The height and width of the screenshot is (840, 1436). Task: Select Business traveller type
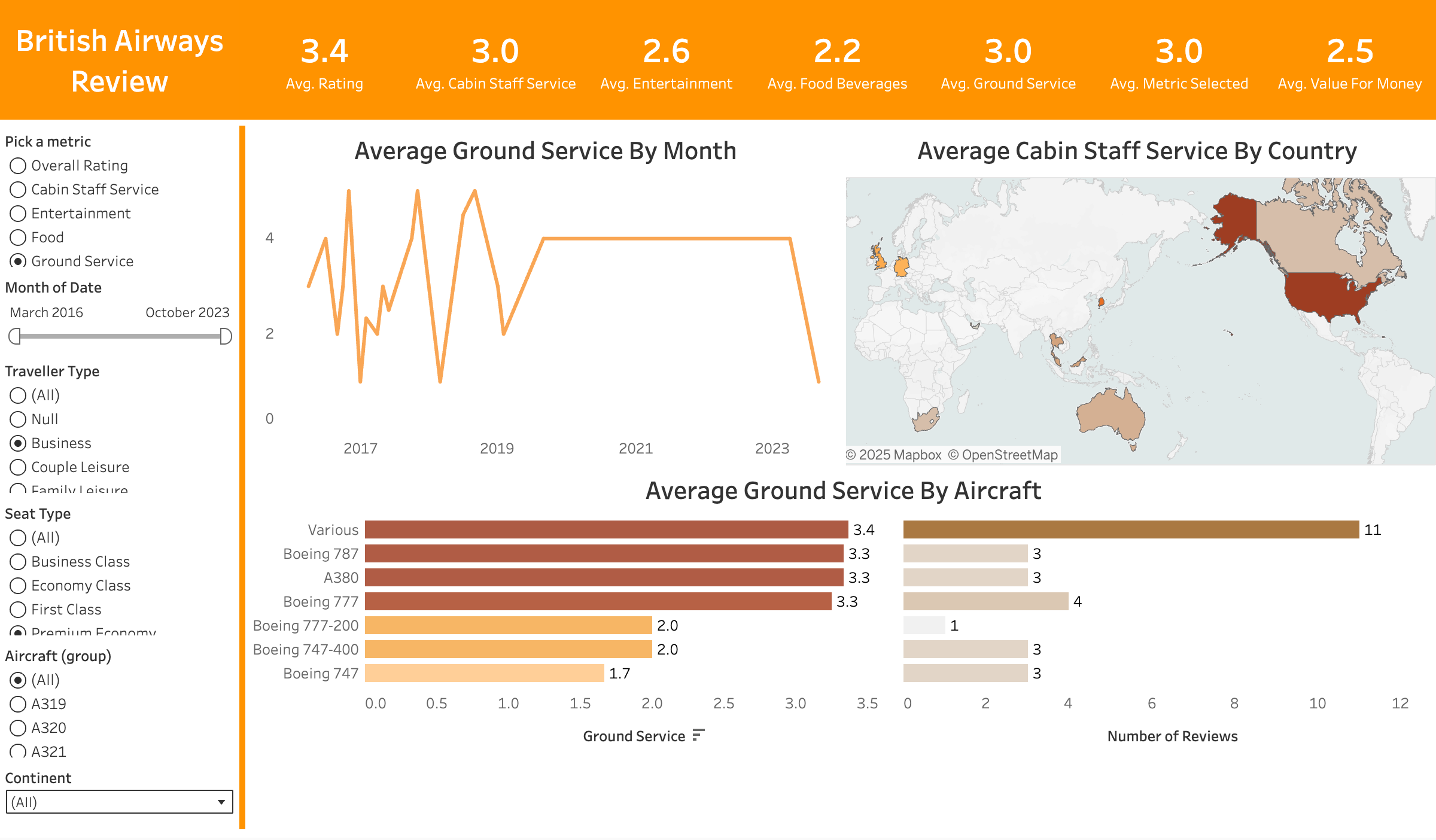click(18, 443)
